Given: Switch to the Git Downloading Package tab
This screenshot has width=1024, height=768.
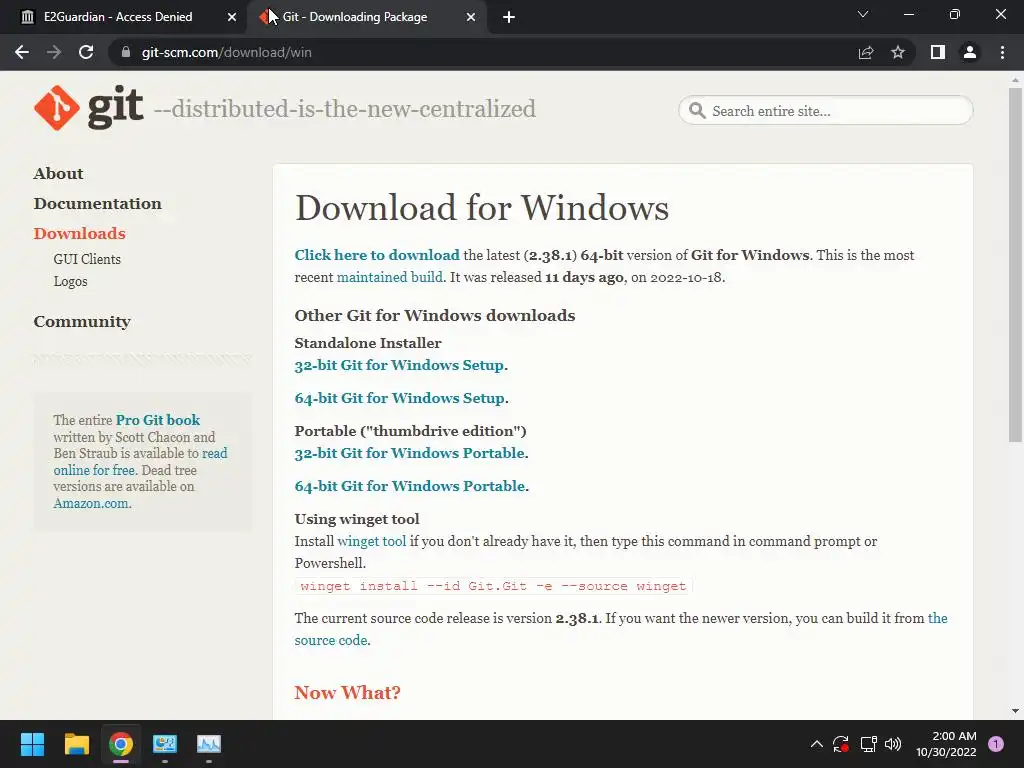Looking at the screenshot, I should (x=366, y=17).
